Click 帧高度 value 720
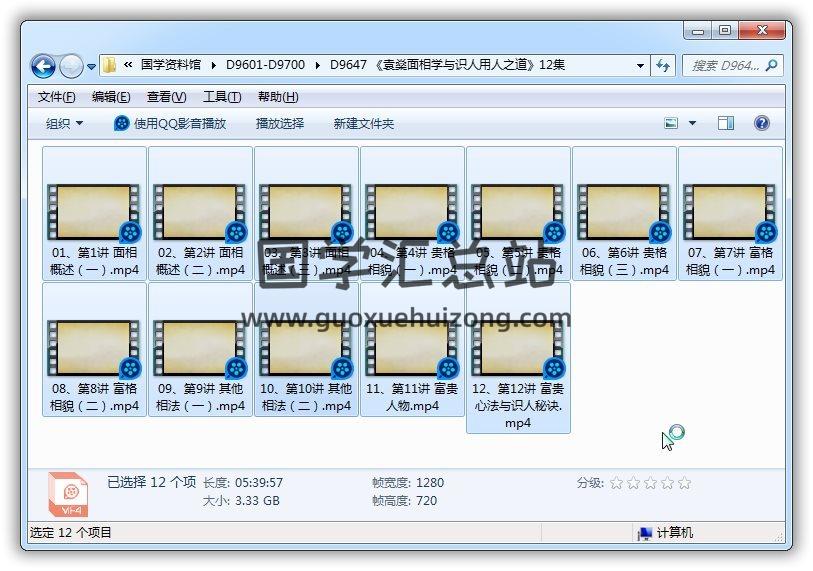 (426, 501)
